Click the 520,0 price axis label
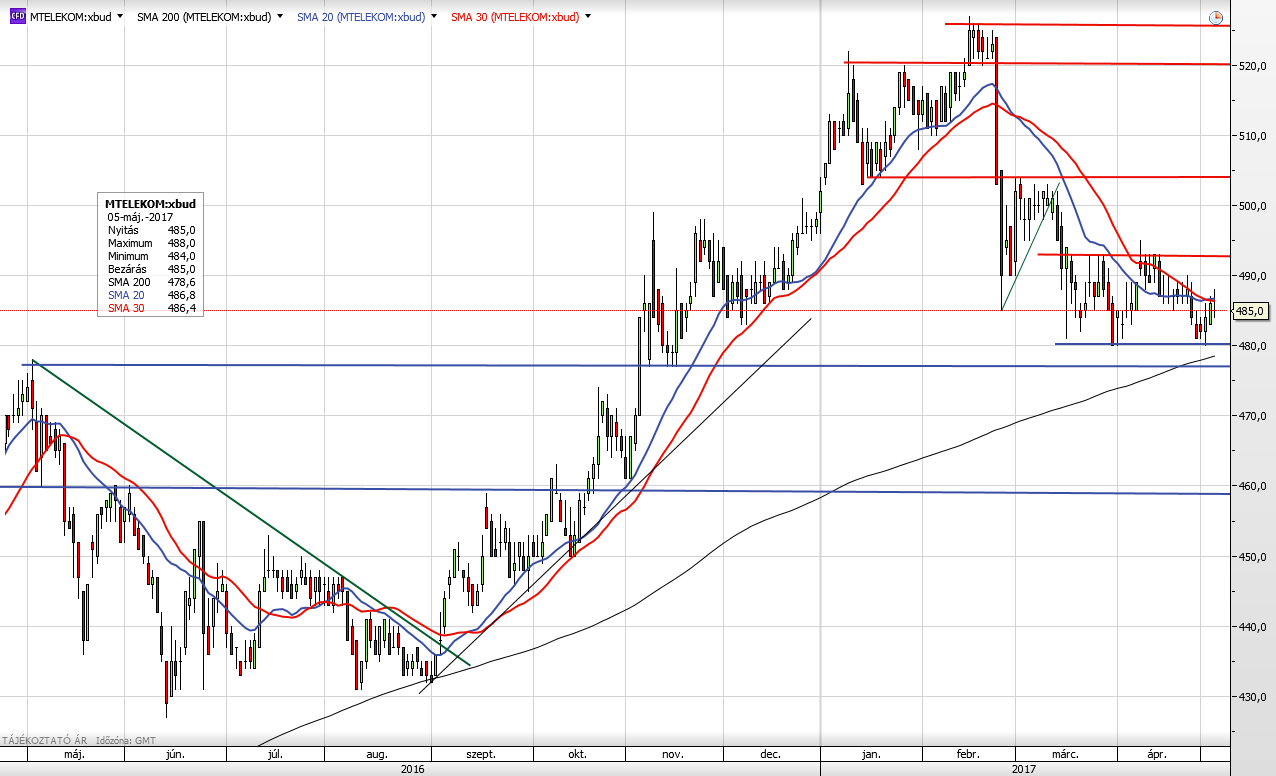The image size is (1276, 776). [x=1252, y=66]
